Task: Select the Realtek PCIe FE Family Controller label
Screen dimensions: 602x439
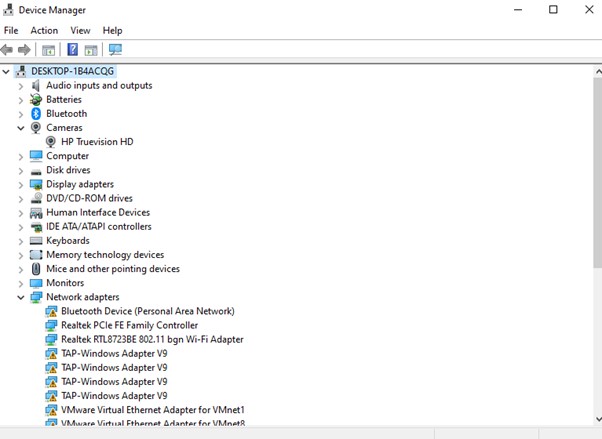Action: click(x=129, y=325)
